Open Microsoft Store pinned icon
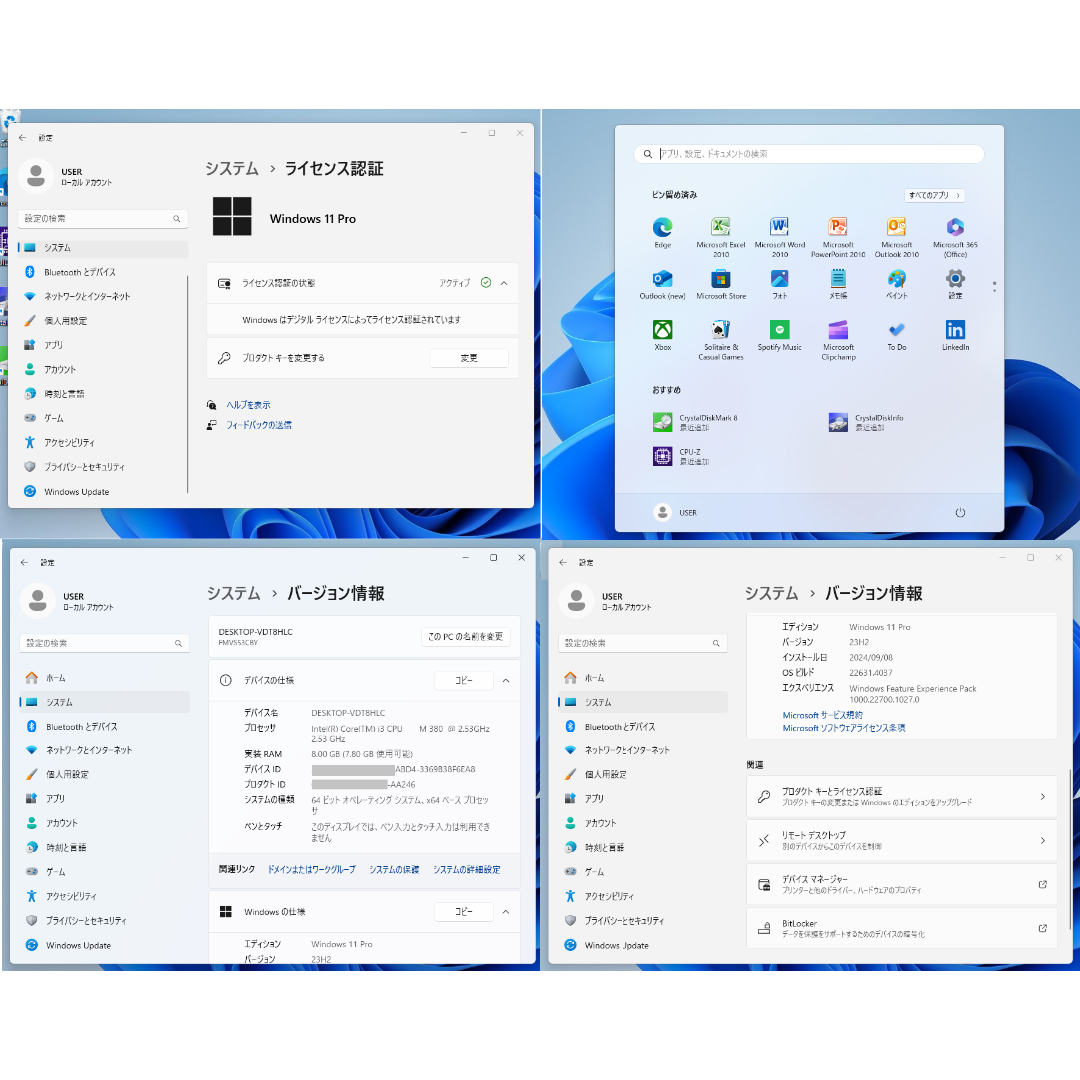The image size is (1080, 1080). 720,284
